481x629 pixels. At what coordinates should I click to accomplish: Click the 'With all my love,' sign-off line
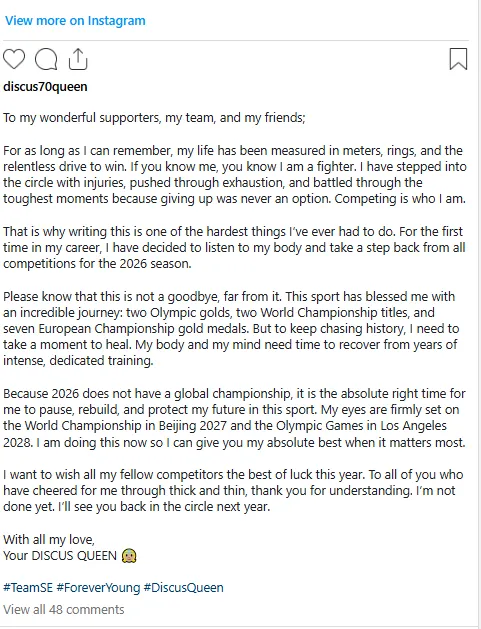[x=49, y=540]
